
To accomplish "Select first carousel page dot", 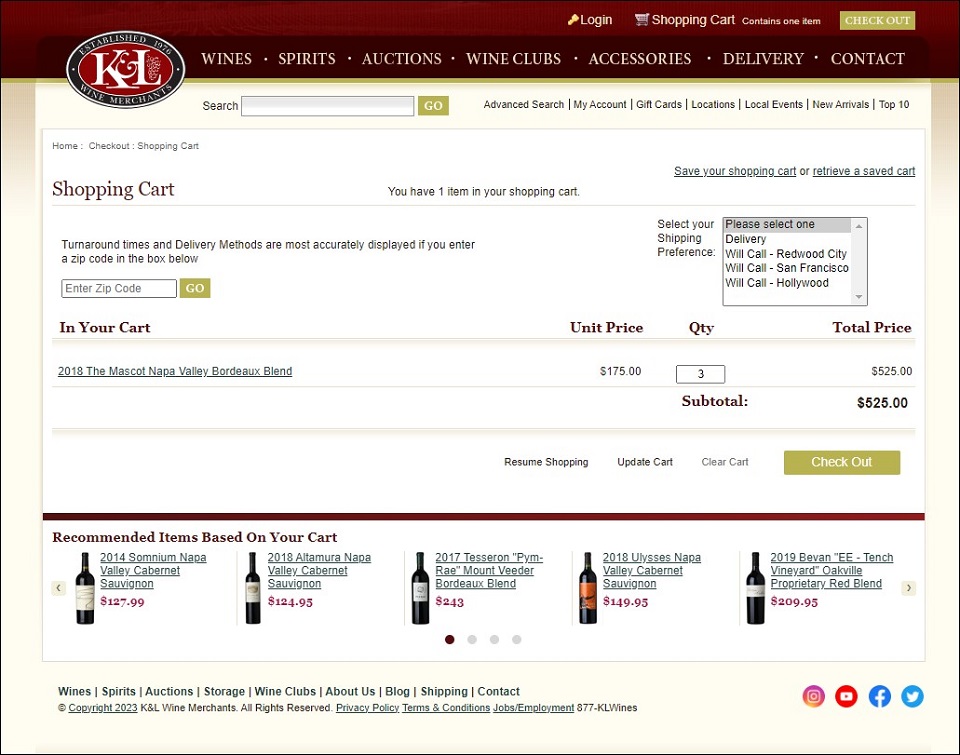I will point(449,639).
